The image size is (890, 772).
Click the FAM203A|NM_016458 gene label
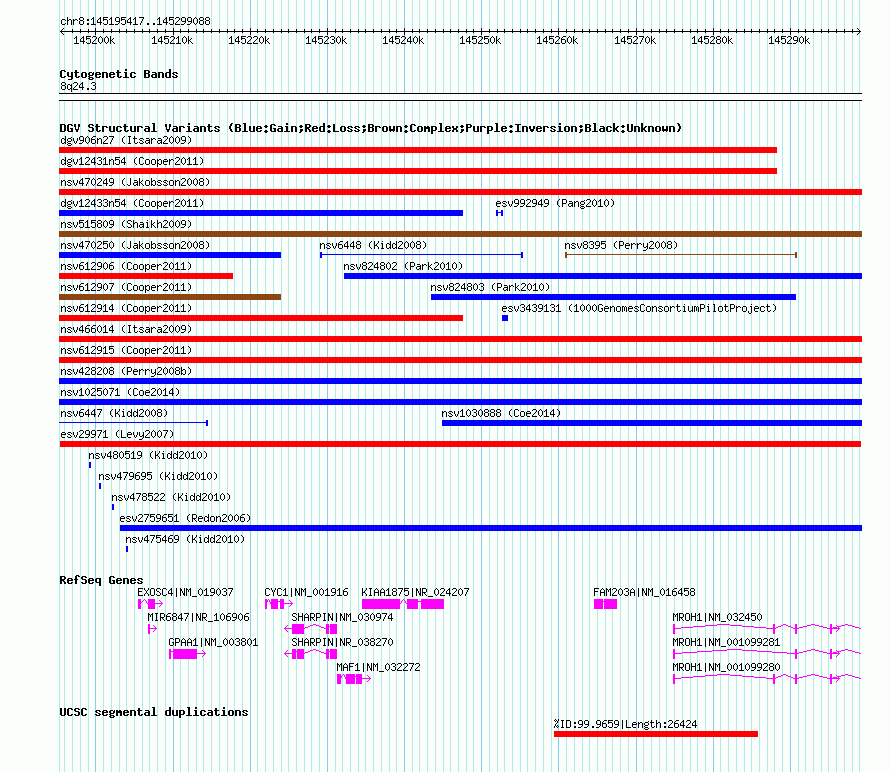point(644,592)
